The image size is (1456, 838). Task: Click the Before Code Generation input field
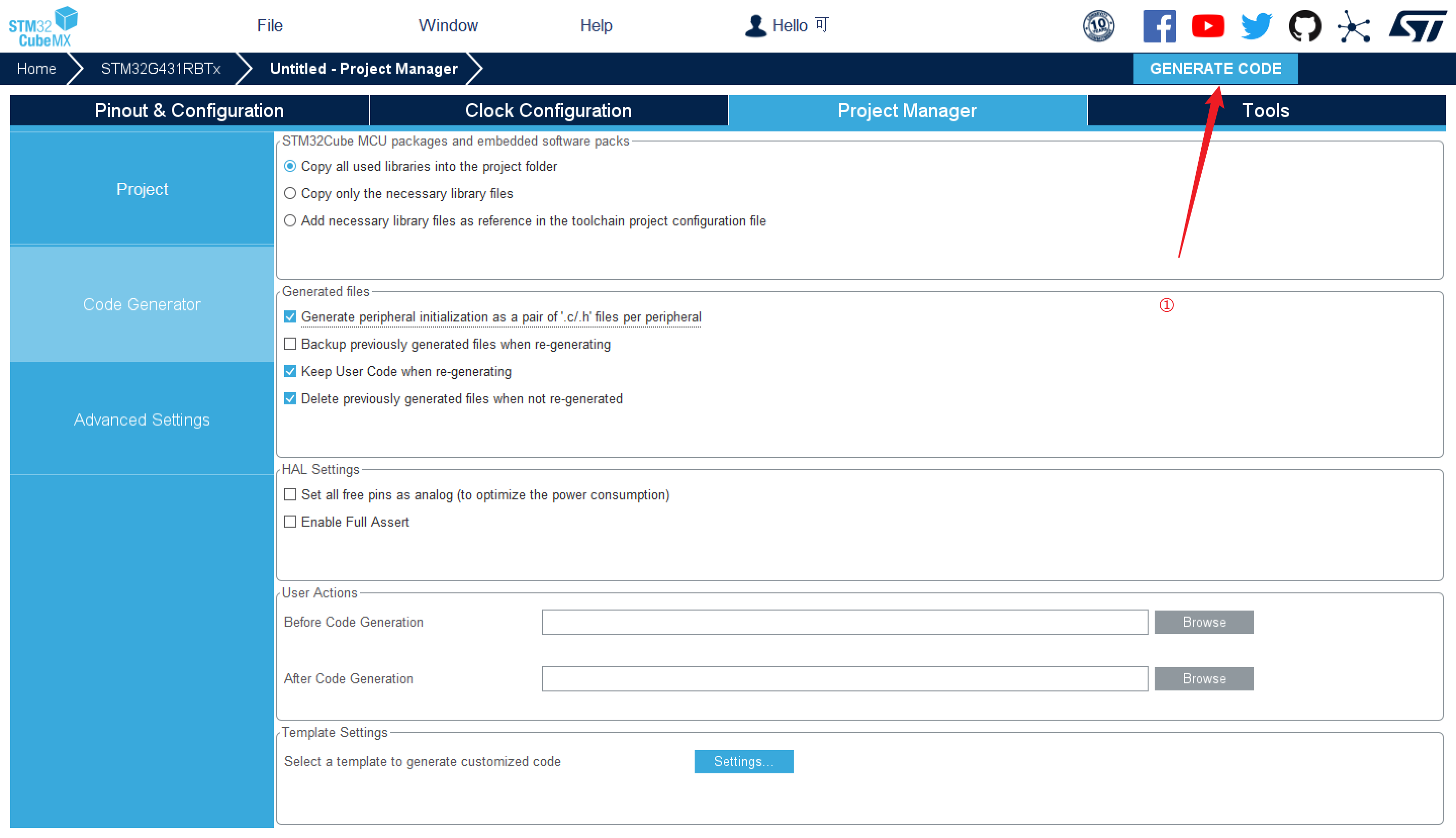click(845, 622)
